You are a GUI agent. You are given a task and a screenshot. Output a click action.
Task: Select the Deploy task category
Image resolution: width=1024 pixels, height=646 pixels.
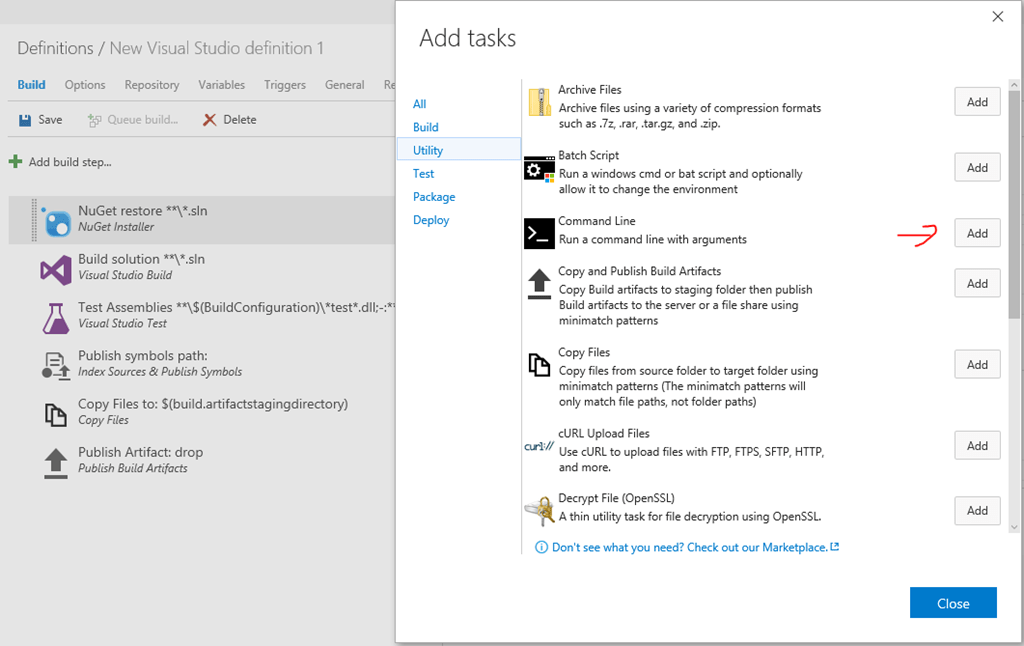(x=431, y=220)
